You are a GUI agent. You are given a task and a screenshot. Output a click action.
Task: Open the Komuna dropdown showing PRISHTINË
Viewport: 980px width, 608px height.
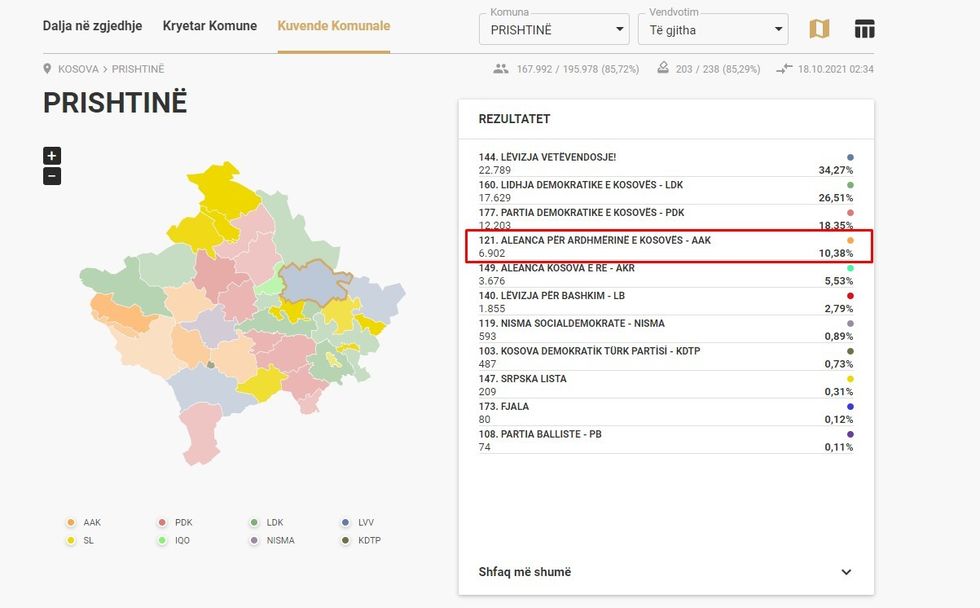(553, 30)
